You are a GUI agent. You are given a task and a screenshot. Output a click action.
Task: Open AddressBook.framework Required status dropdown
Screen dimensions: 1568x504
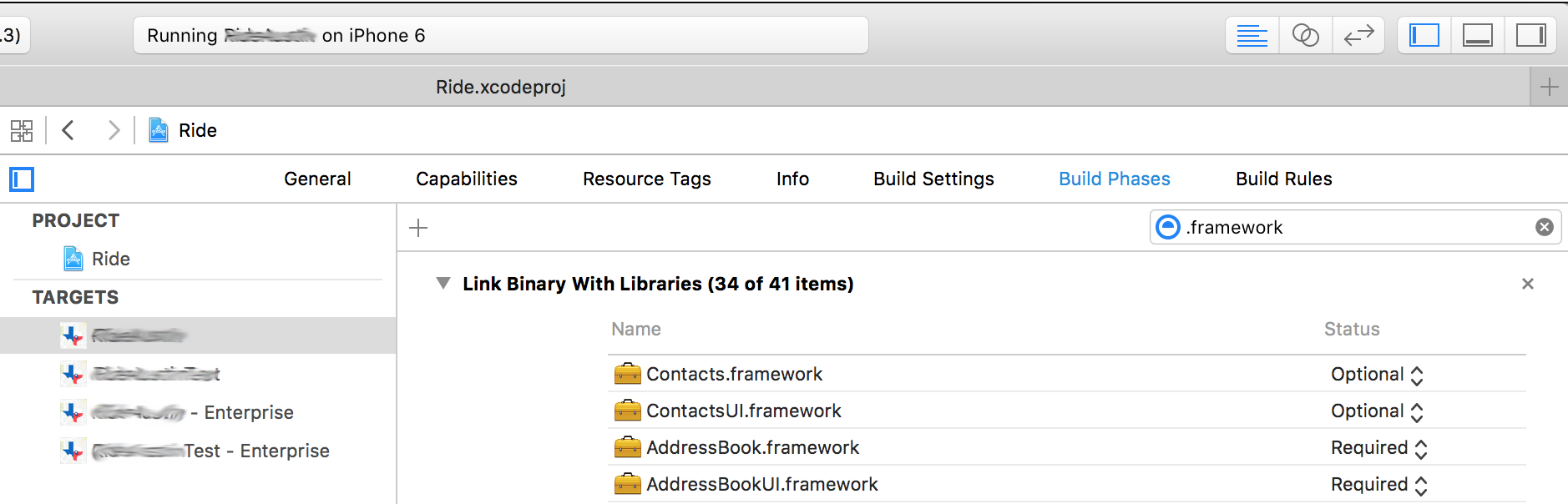(1378, 448)
